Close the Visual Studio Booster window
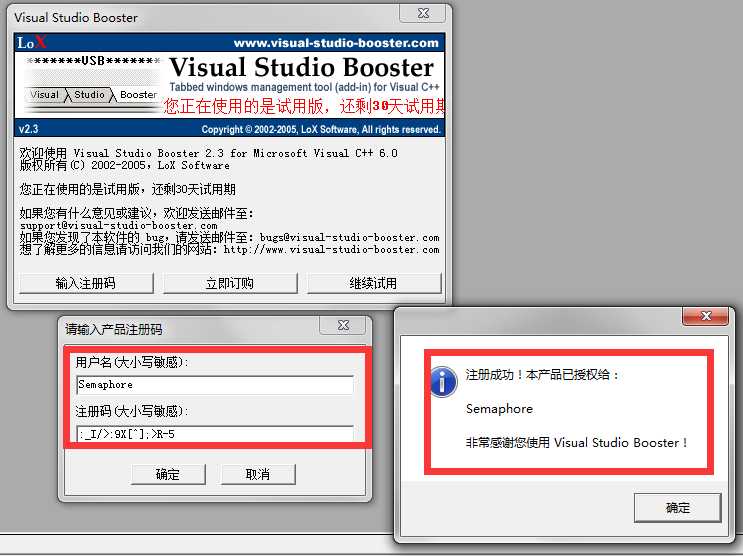743x556 pixels. tap(423, 13)
